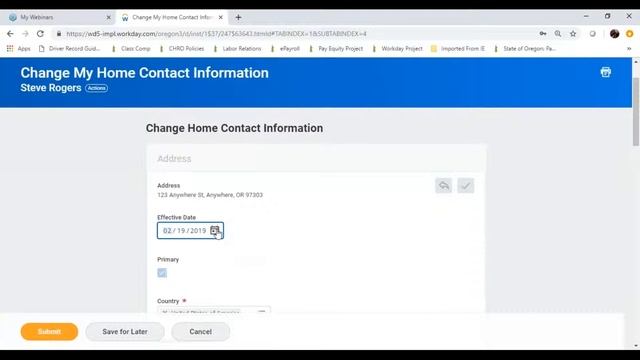Open the Effective Date calendar picker
640x360 pixels.
tap(215, 231)
